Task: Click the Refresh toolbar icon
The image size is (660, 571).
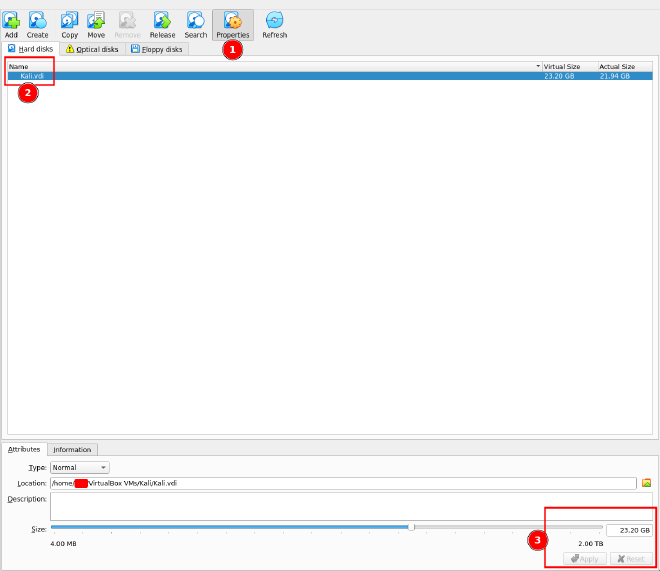Action: 274,24
